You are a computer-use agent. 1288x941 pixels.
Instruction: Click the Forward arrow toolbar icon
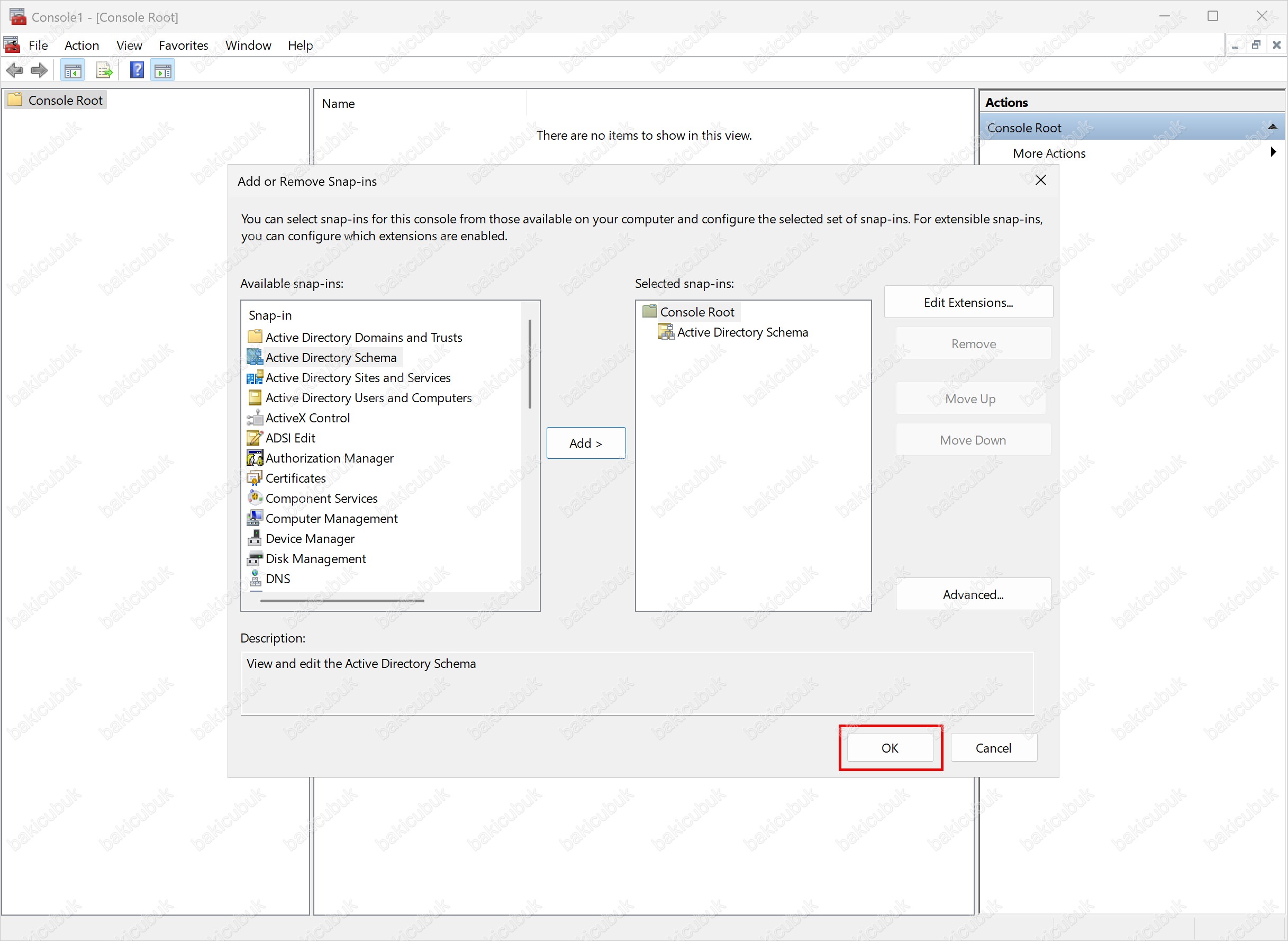[x=39, y=70]
